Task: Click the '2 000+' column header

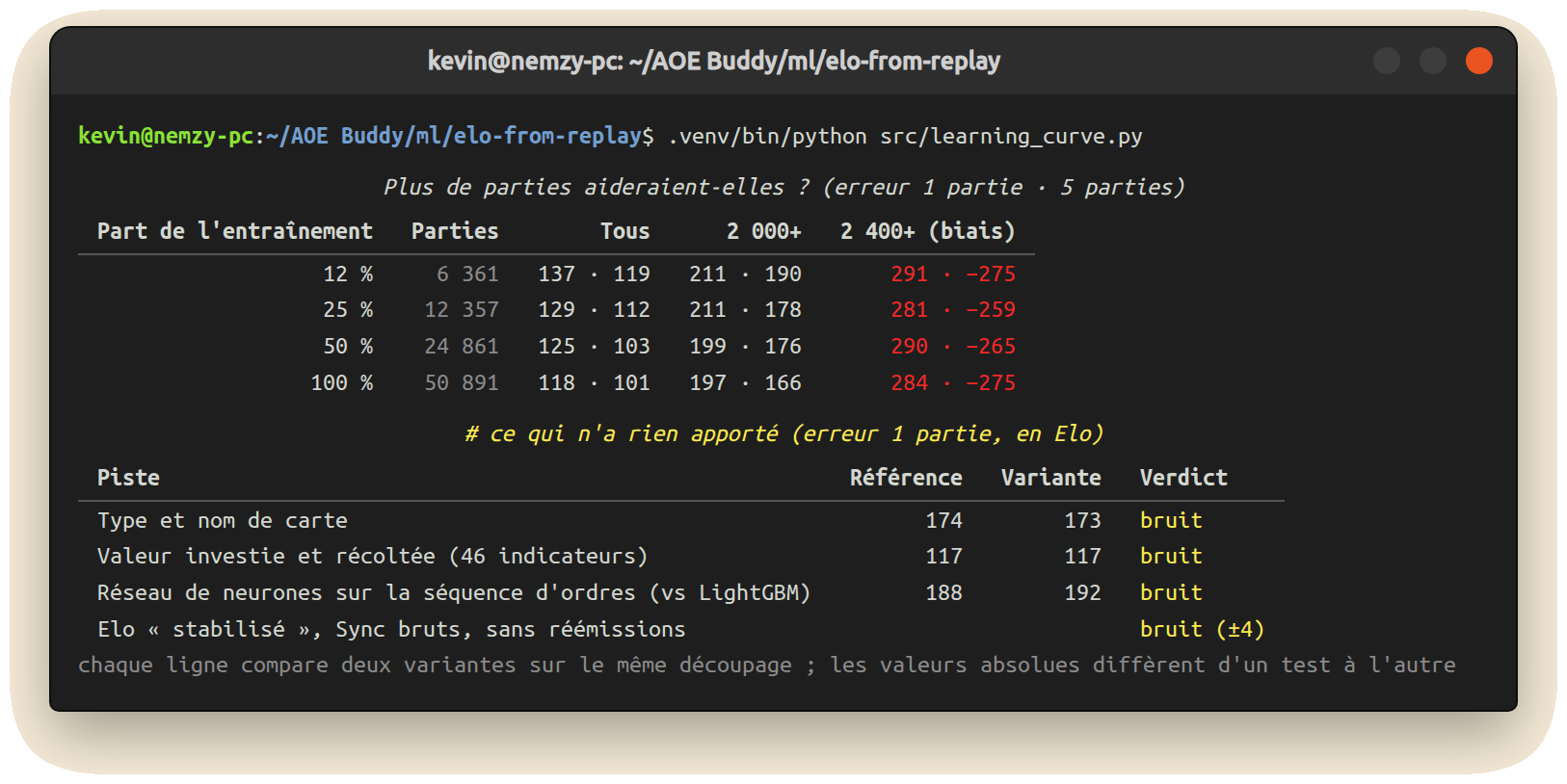Action: pyautogui.click(x=764, y=231)
